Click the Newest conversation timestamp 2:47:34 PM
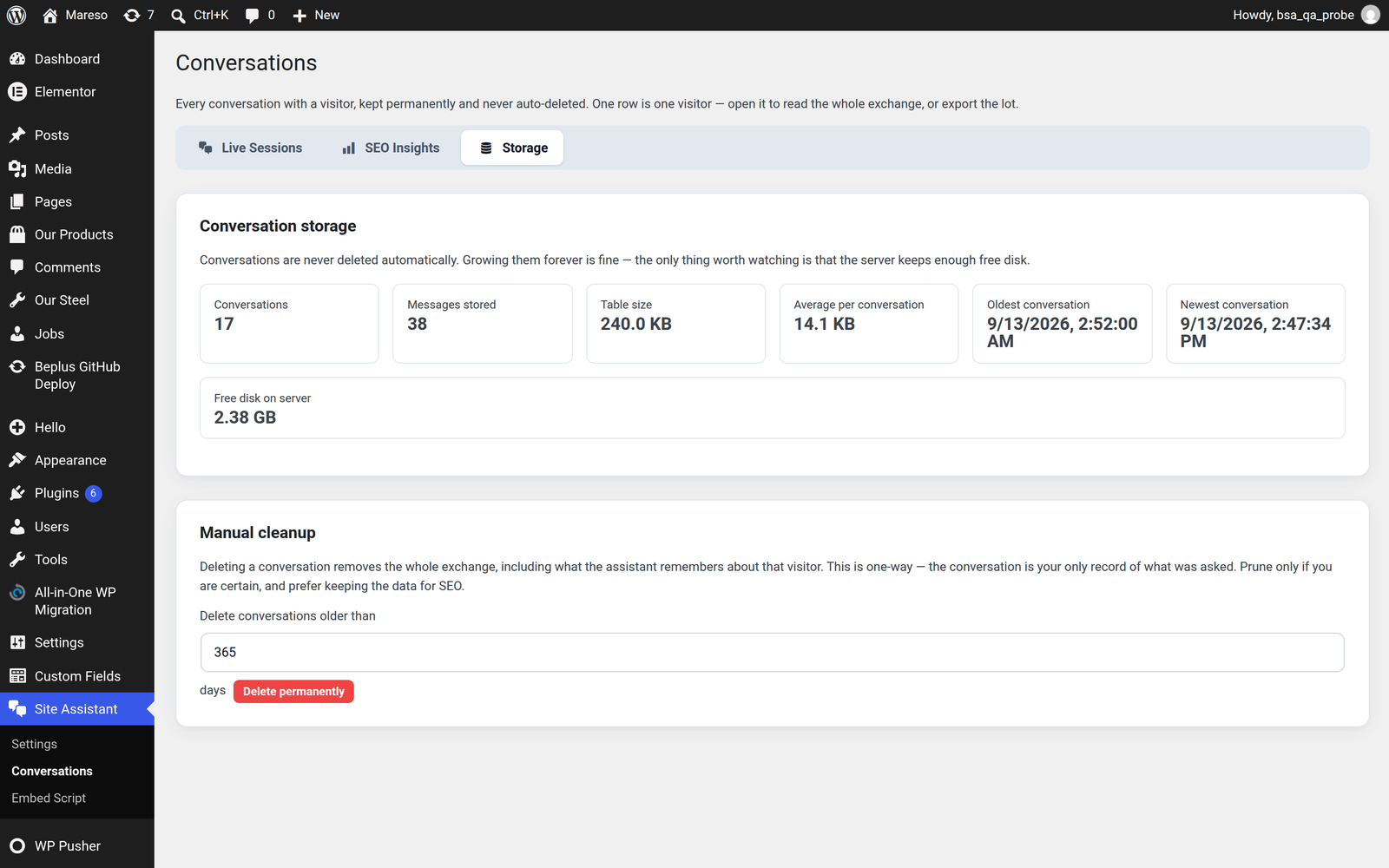Image resolution: width=1389 pixels, height=868 pixels. (1255, 333)
